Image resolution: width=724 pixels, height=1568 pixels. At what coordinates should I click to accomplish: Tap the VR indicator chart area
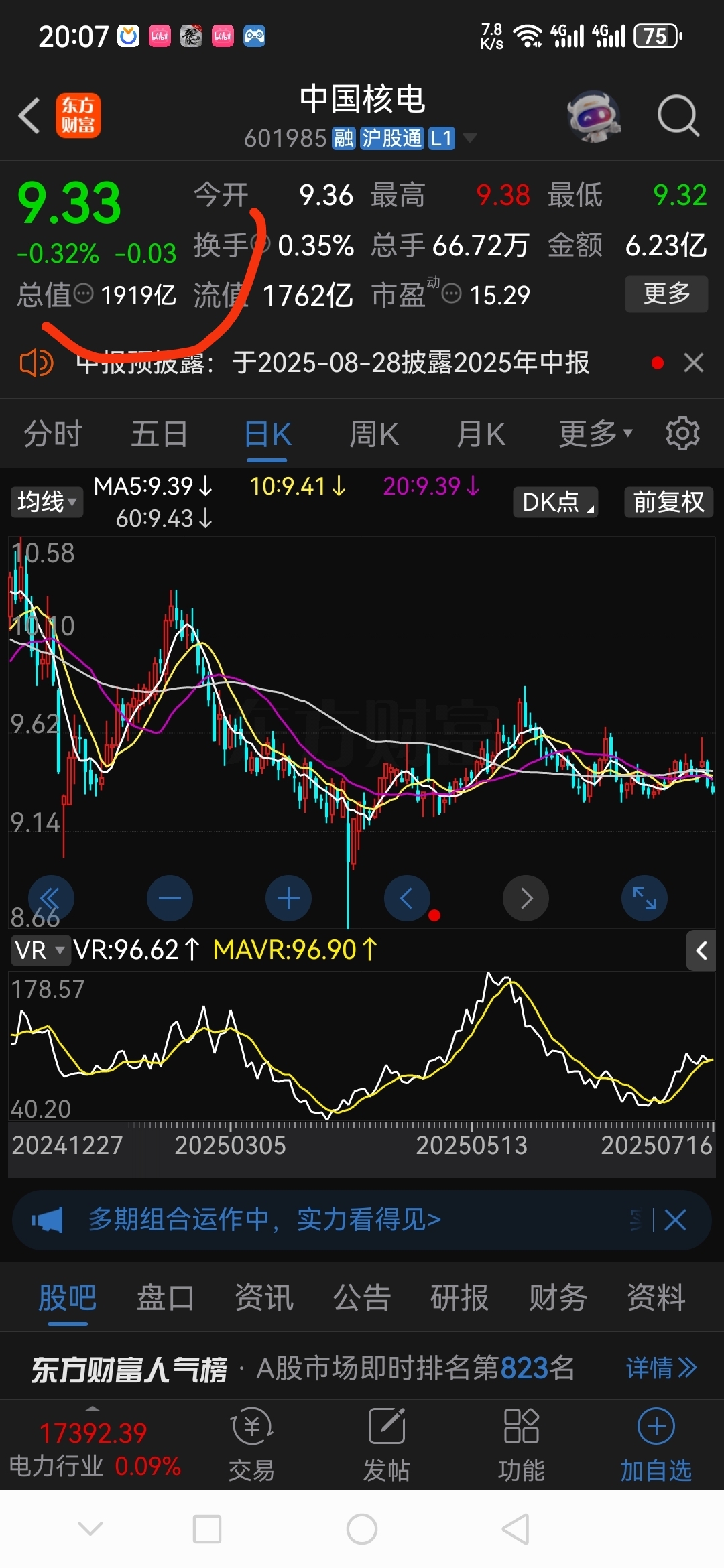(x=362, y=1045)
